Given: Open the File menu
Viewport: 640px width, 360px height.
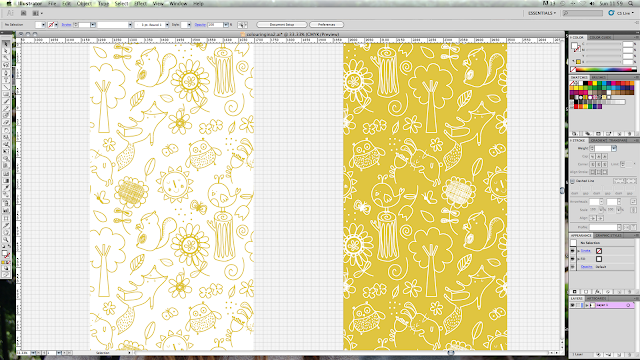Looking at the screenshot, I should point(52,3).
